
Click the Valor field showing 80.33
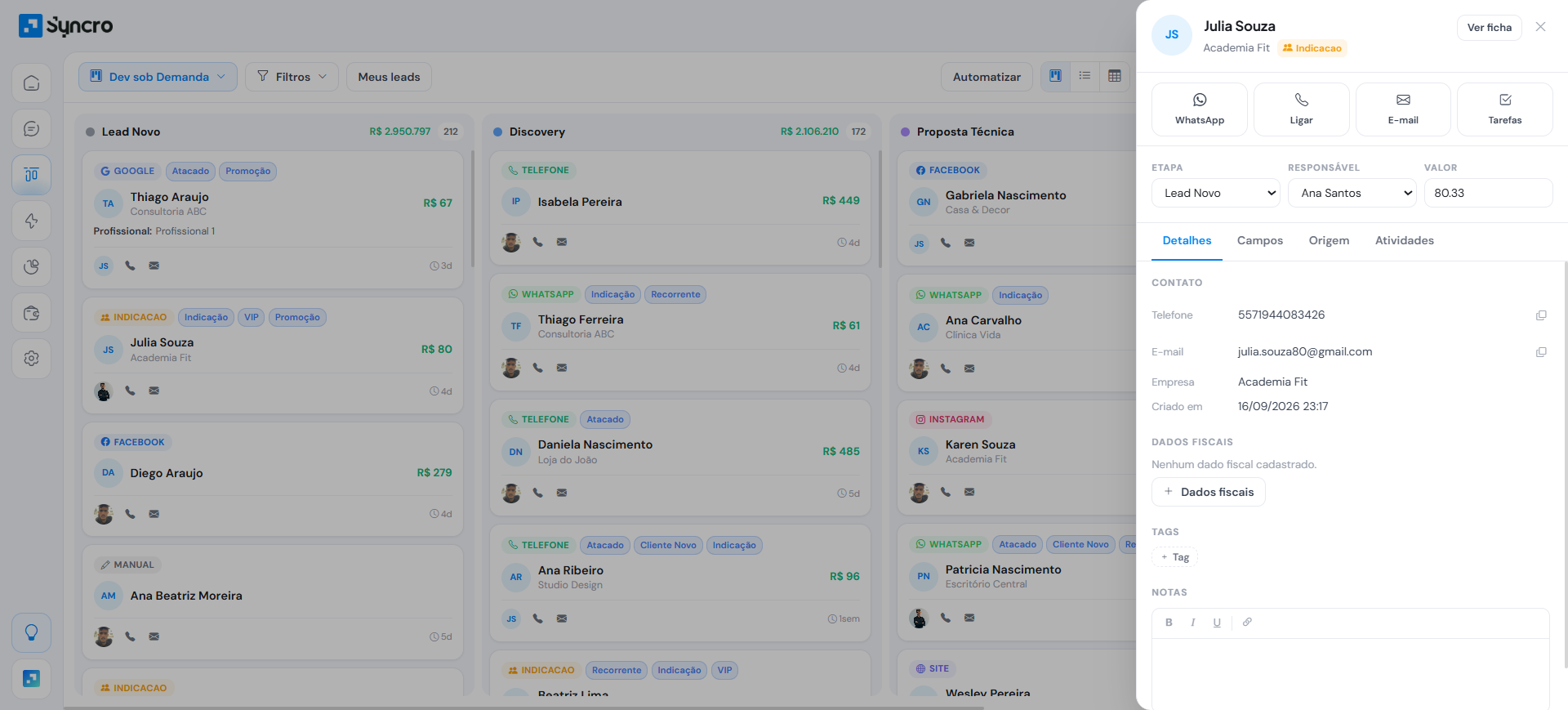point(1488,193)
